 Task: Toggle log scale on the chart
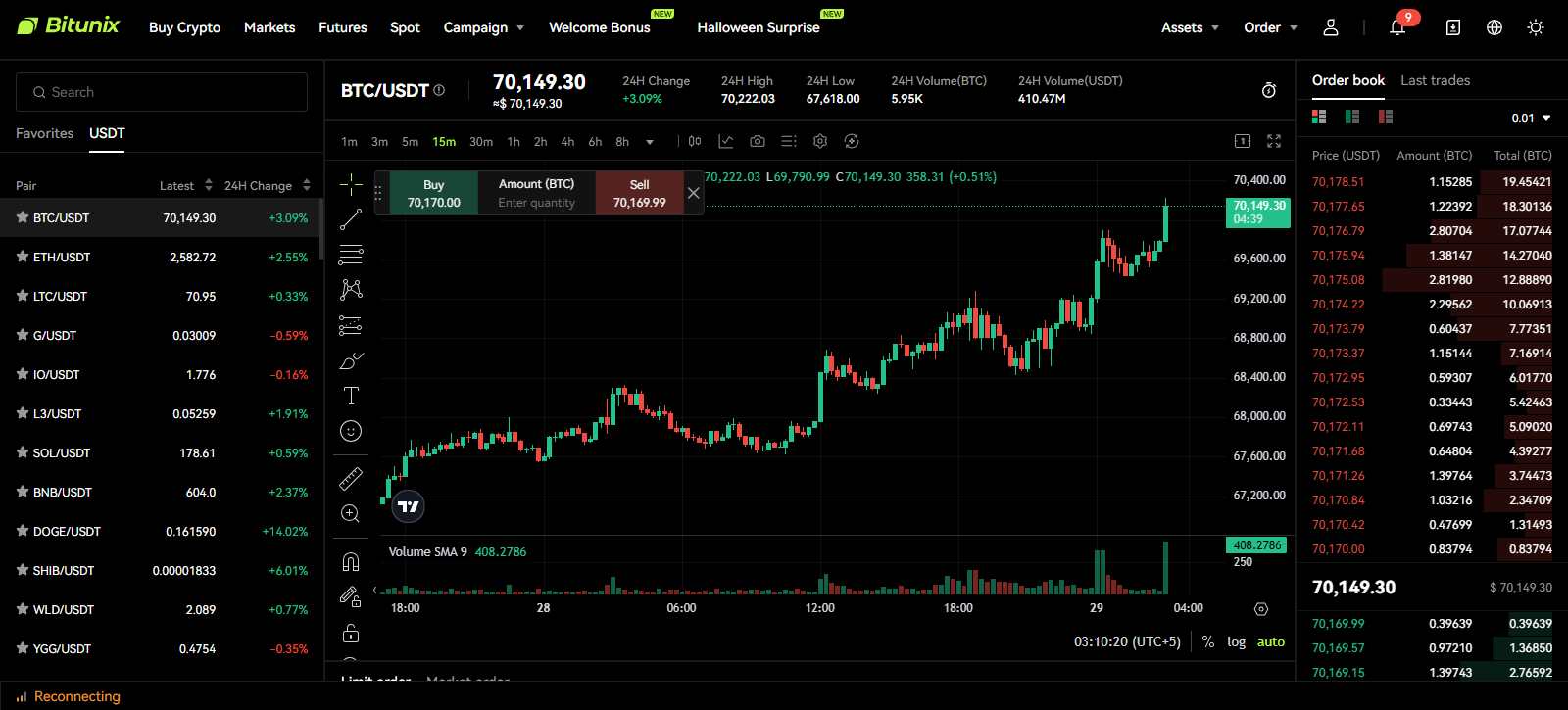1236,642
